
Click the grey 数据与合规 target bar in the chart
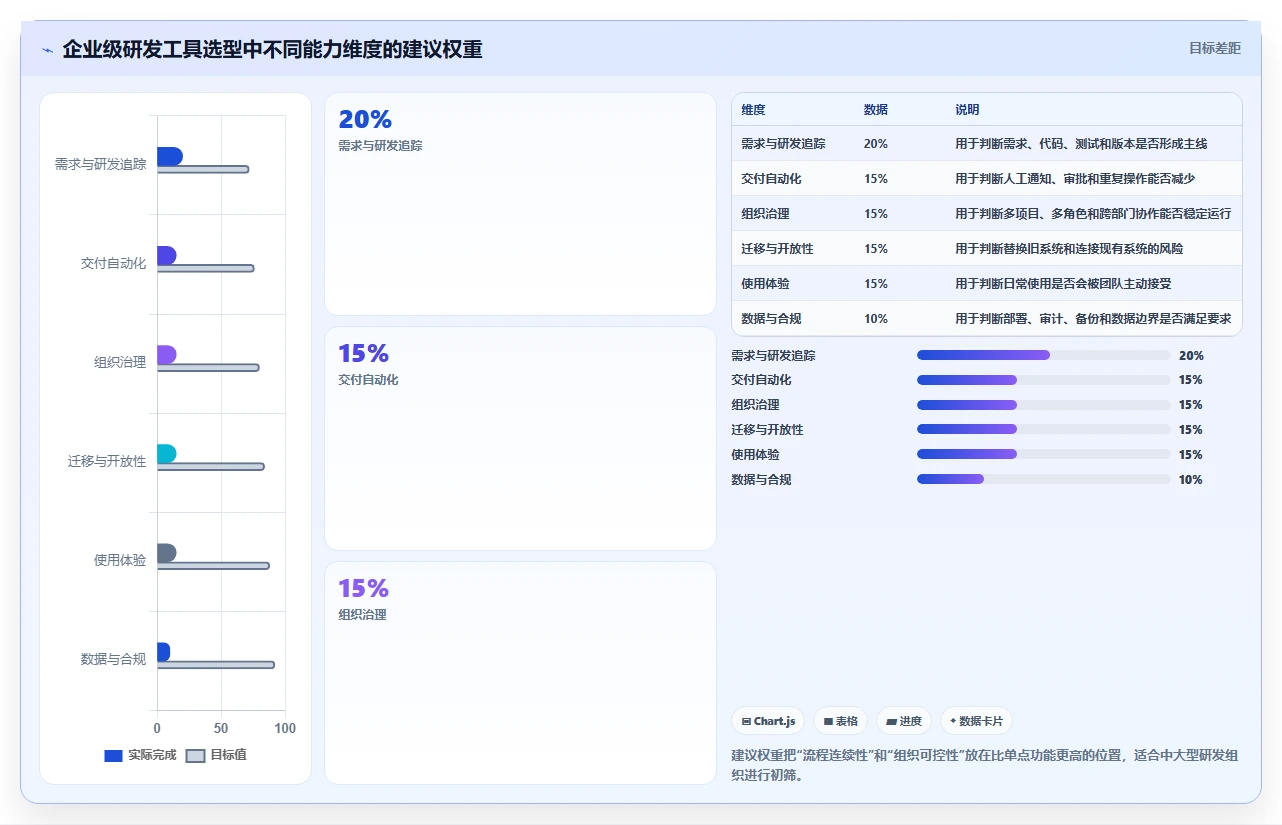click(215, 665)
